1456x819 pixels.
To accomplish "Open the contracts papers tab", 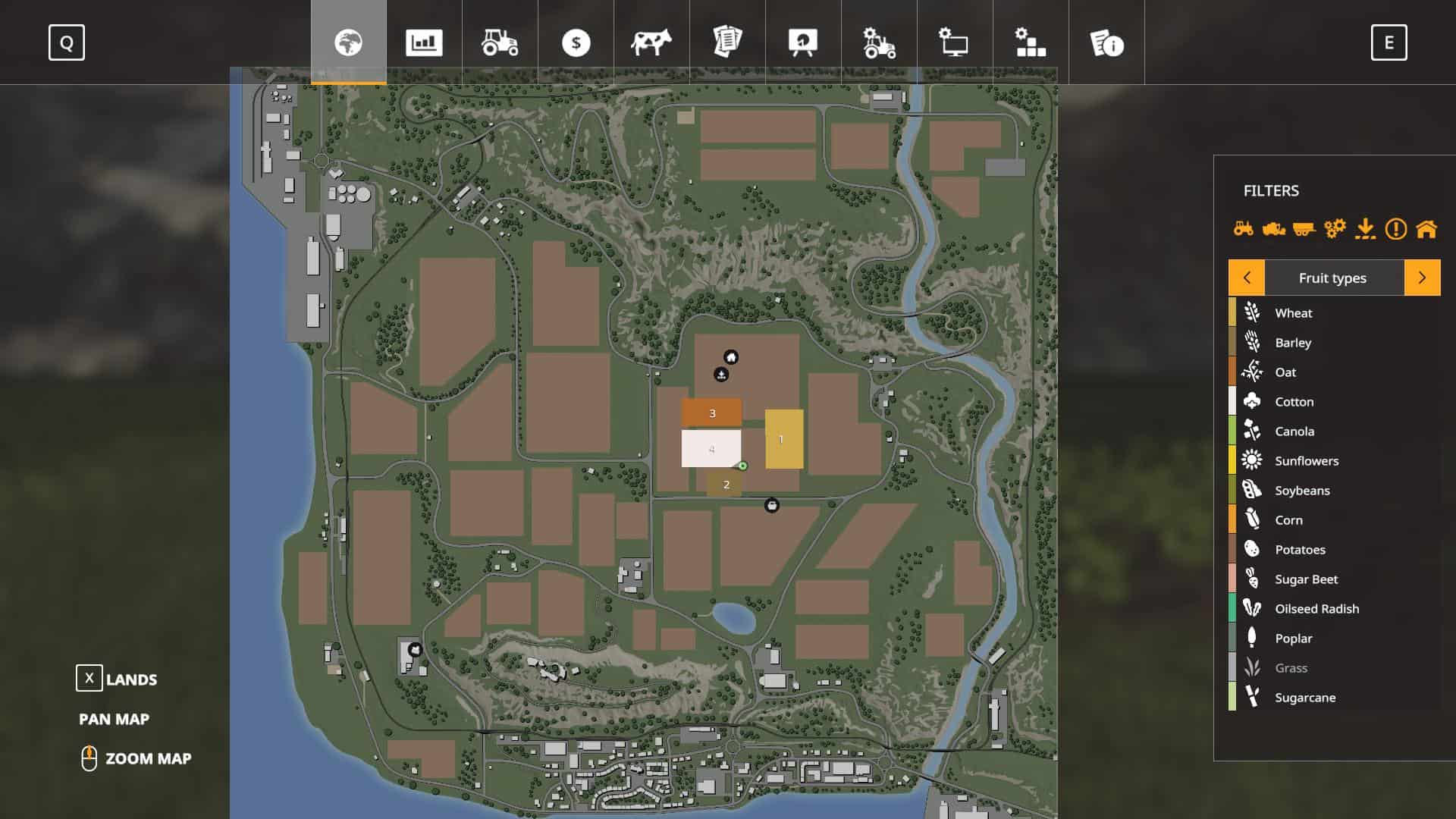I will click(x=727, y=42).
